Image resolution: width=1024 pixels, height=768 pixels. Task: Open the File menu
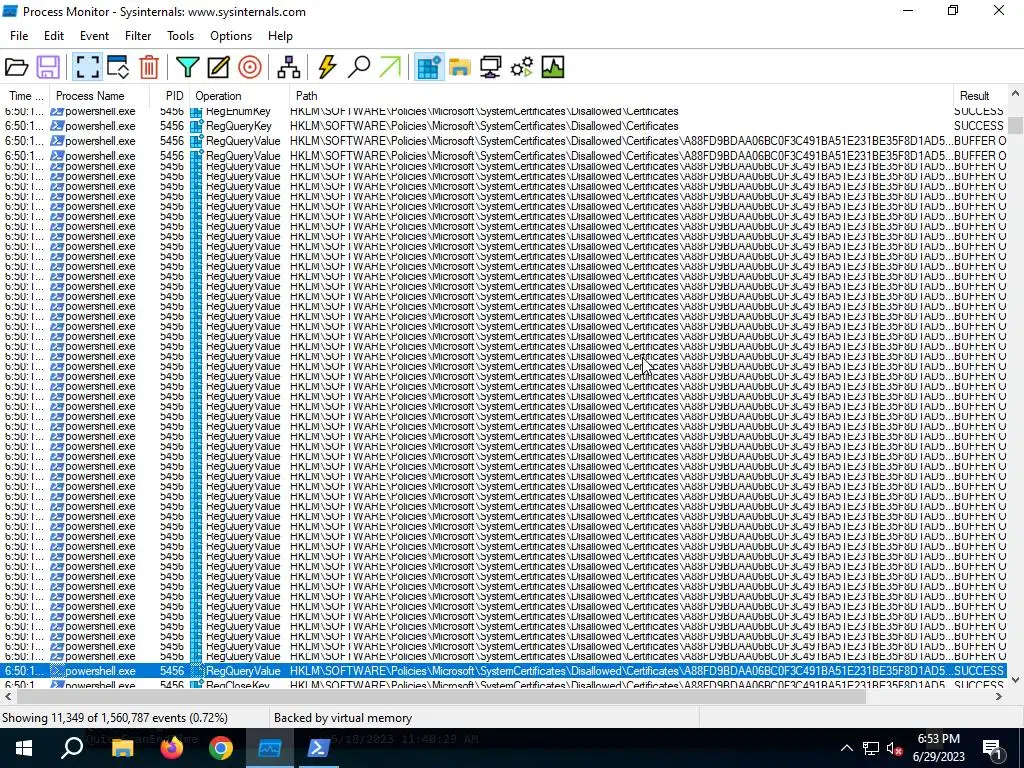tap(19, 36)
